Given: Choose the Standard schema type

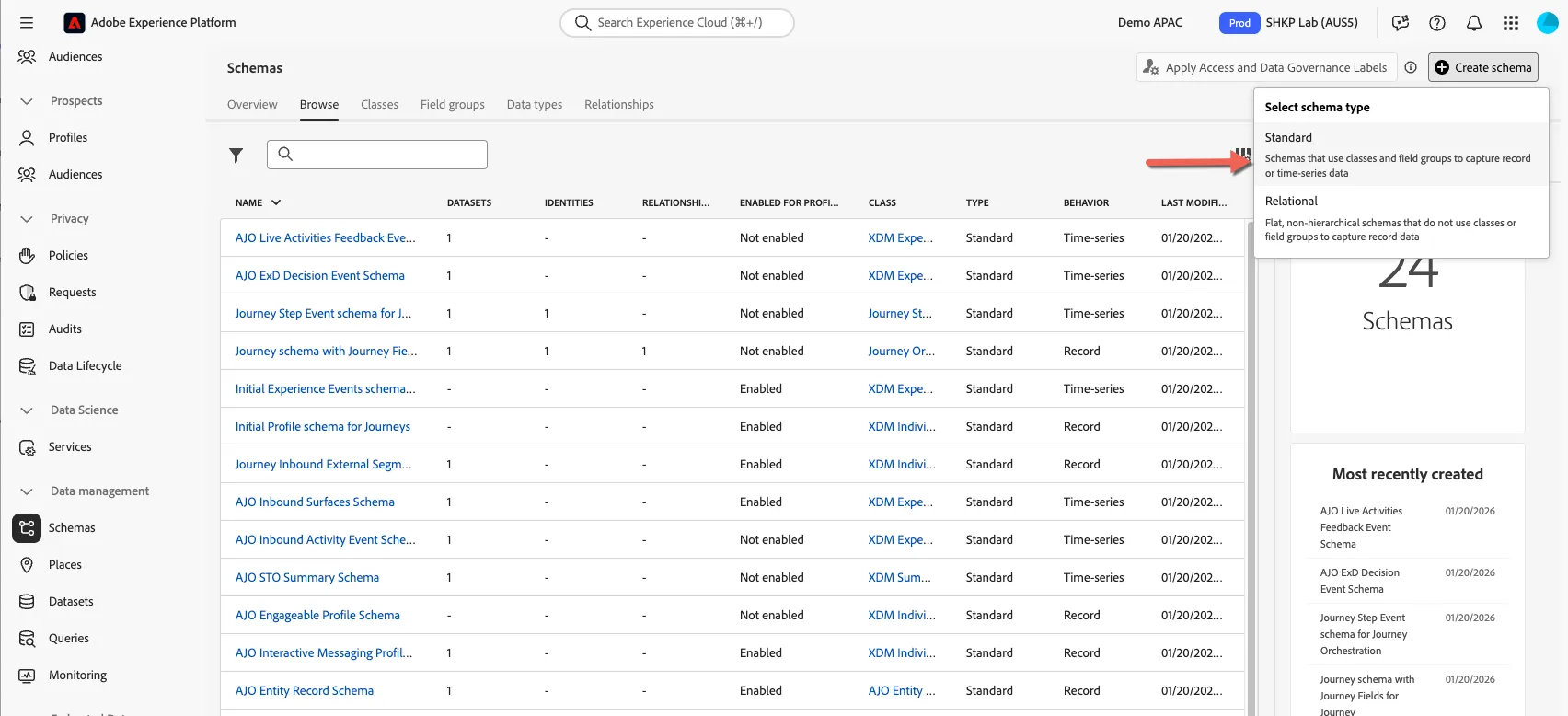Looking at the screenshot, I should tap(1401, 154).
